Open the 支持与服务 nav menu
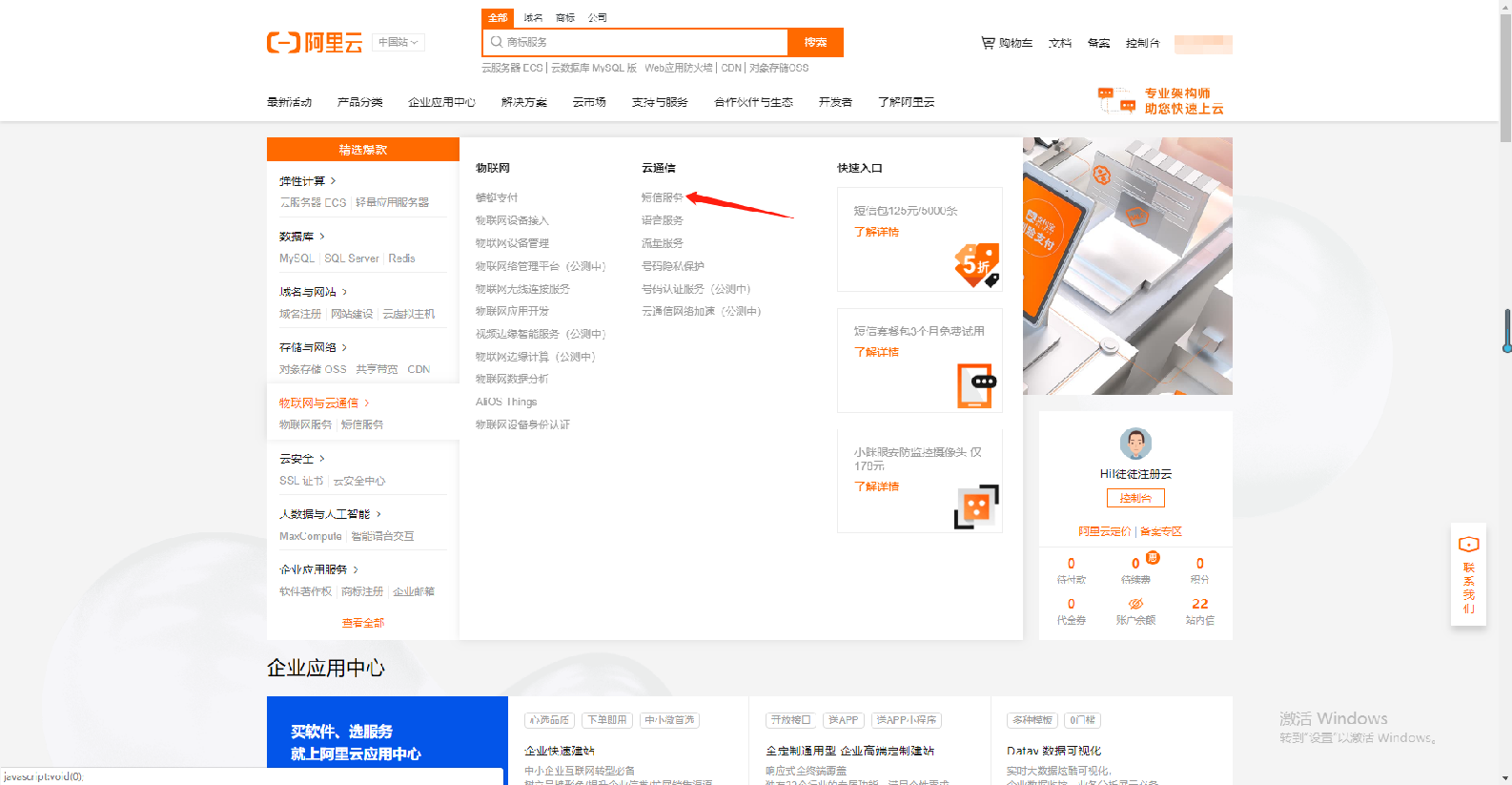This screenshot has width=1512, height=785. pos(660,102)
